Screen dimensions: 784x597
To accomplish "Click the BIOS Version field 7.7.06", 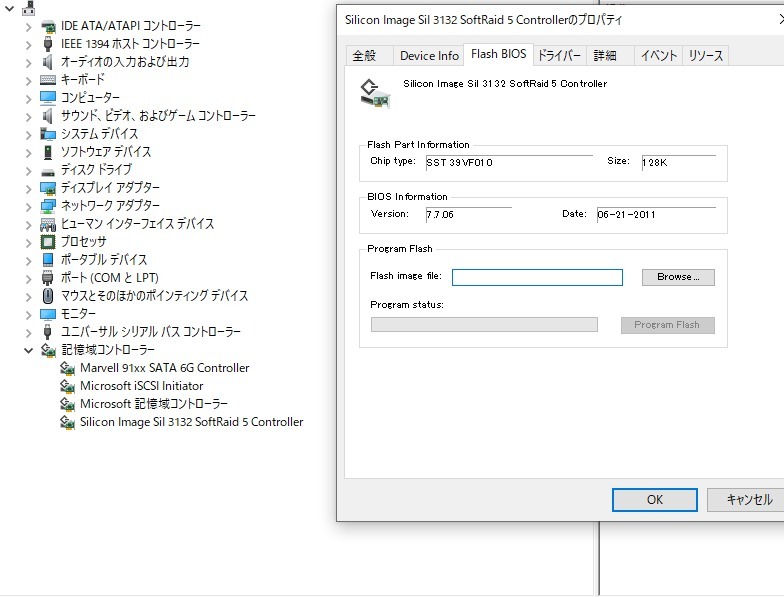I will coord(468,214).
